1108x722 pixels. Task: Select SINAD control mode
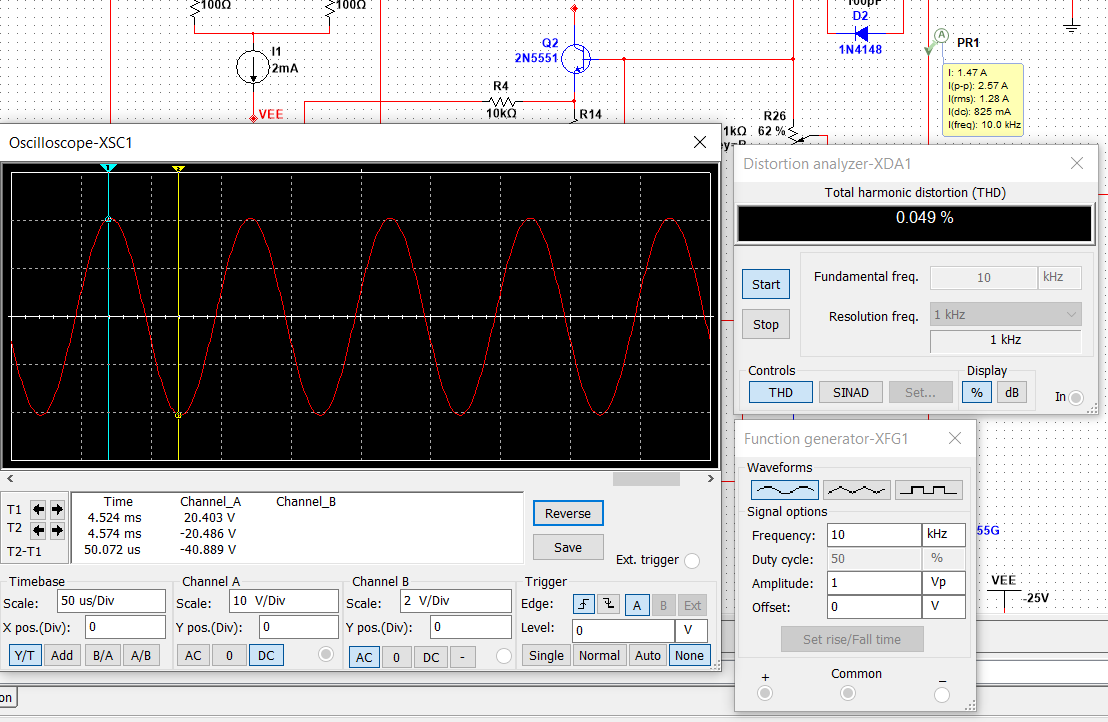851,392
